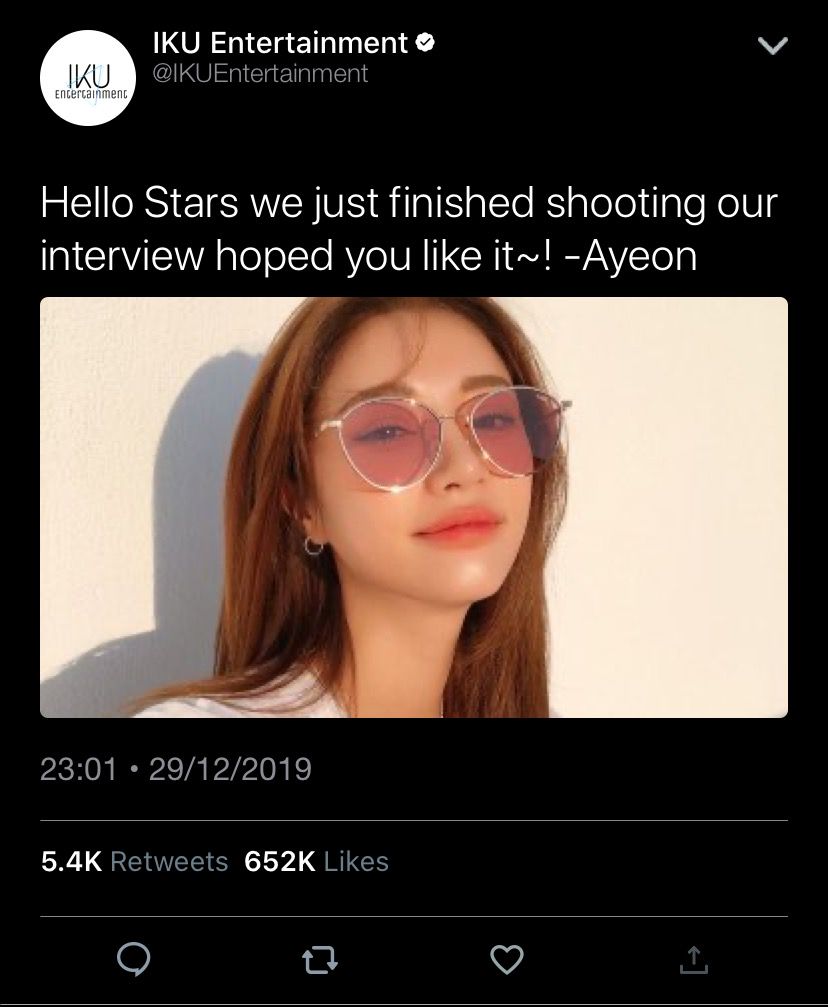Open the IKU Entertainment display name

click(x=280, y=43)
